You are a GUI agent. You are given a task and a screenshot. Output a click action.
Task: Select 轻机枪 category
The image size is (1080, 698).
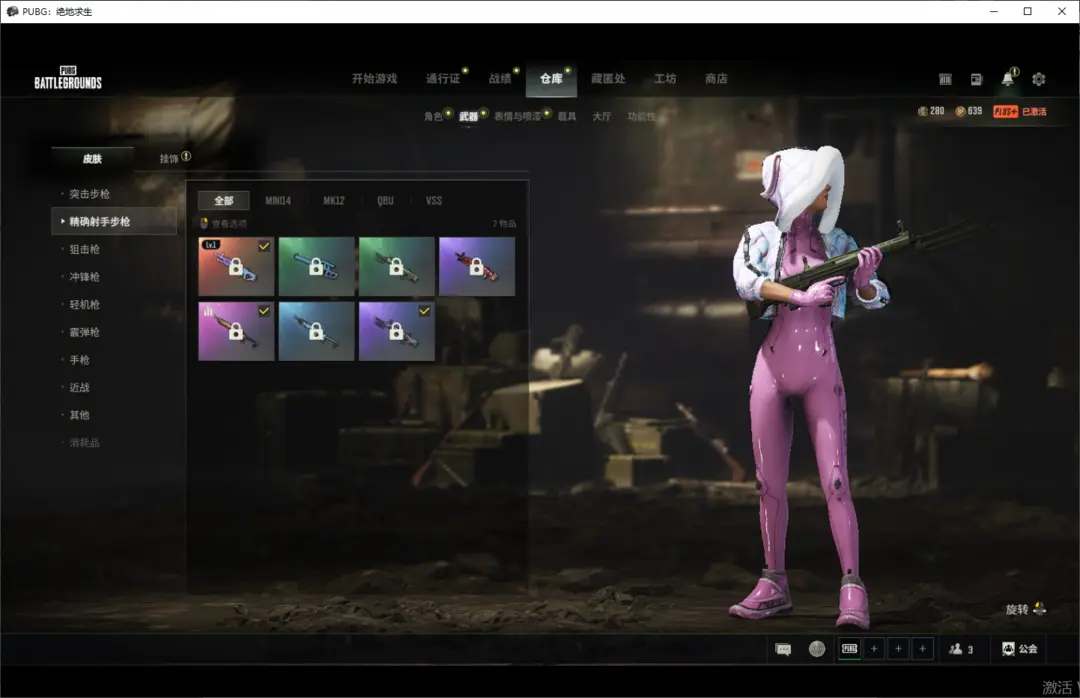(85, 305)
